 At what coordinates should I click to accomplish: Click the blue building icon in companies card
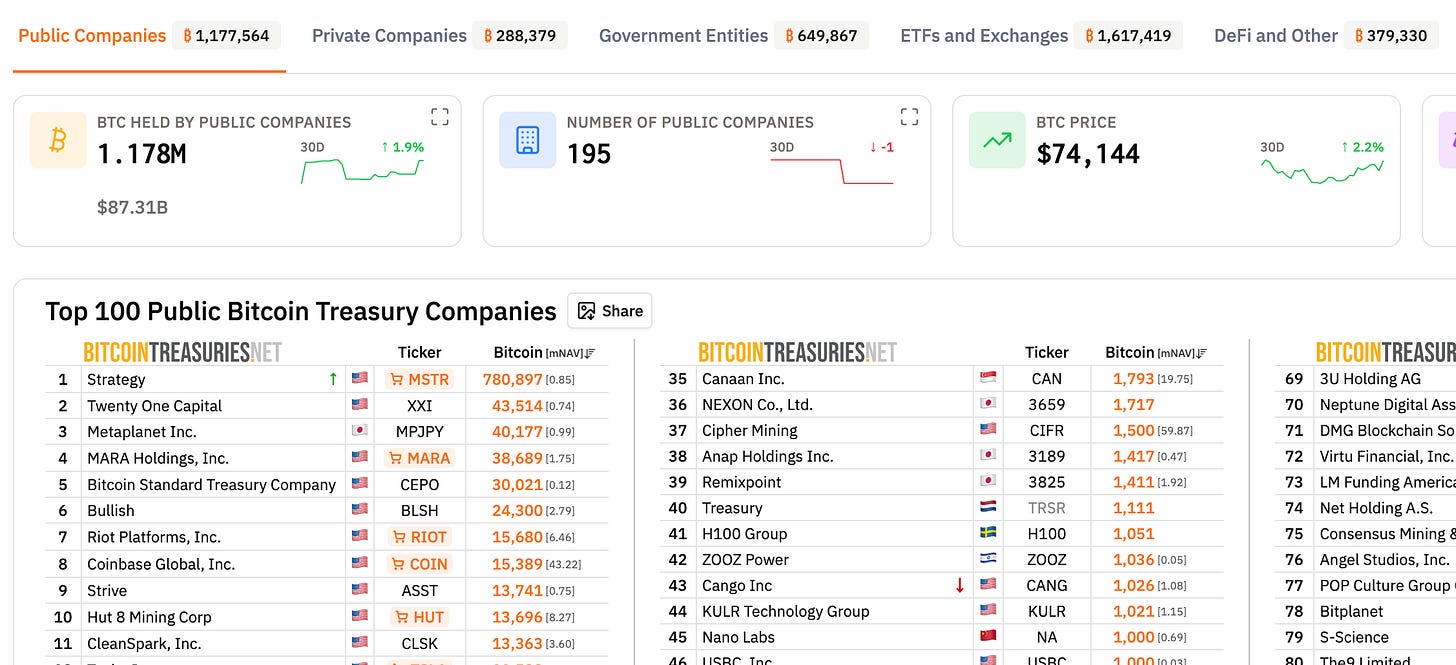tap(528, 140)
